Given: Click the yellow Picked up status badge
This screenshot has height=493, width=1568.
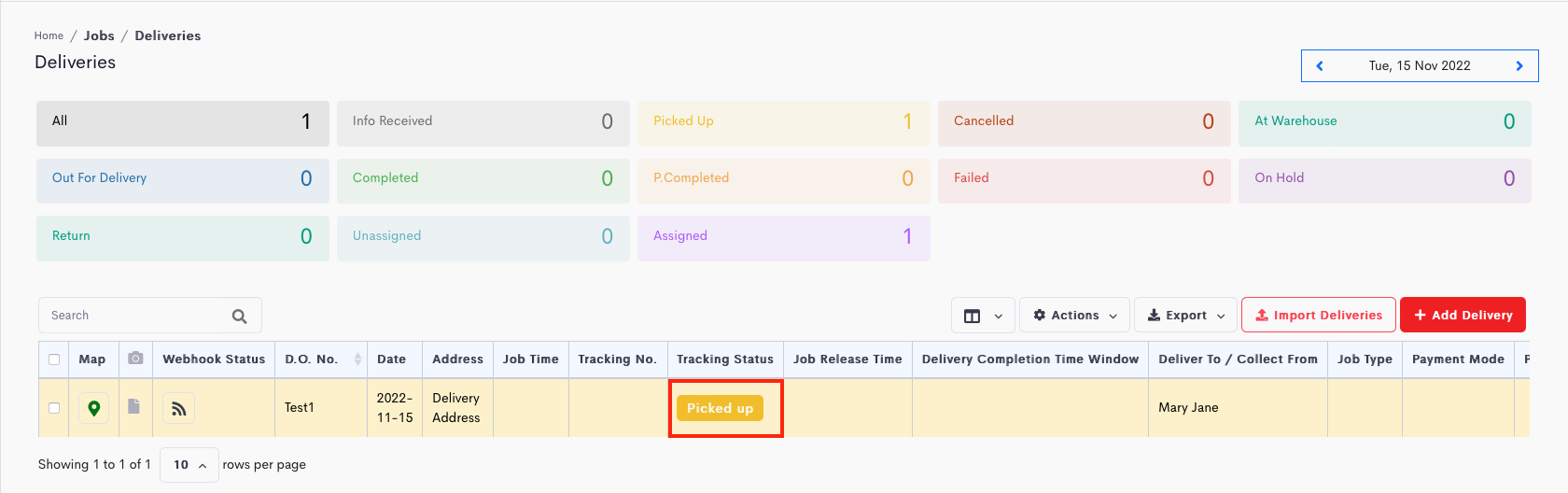Looking at the screenshot, I should [x=720, y=408].
